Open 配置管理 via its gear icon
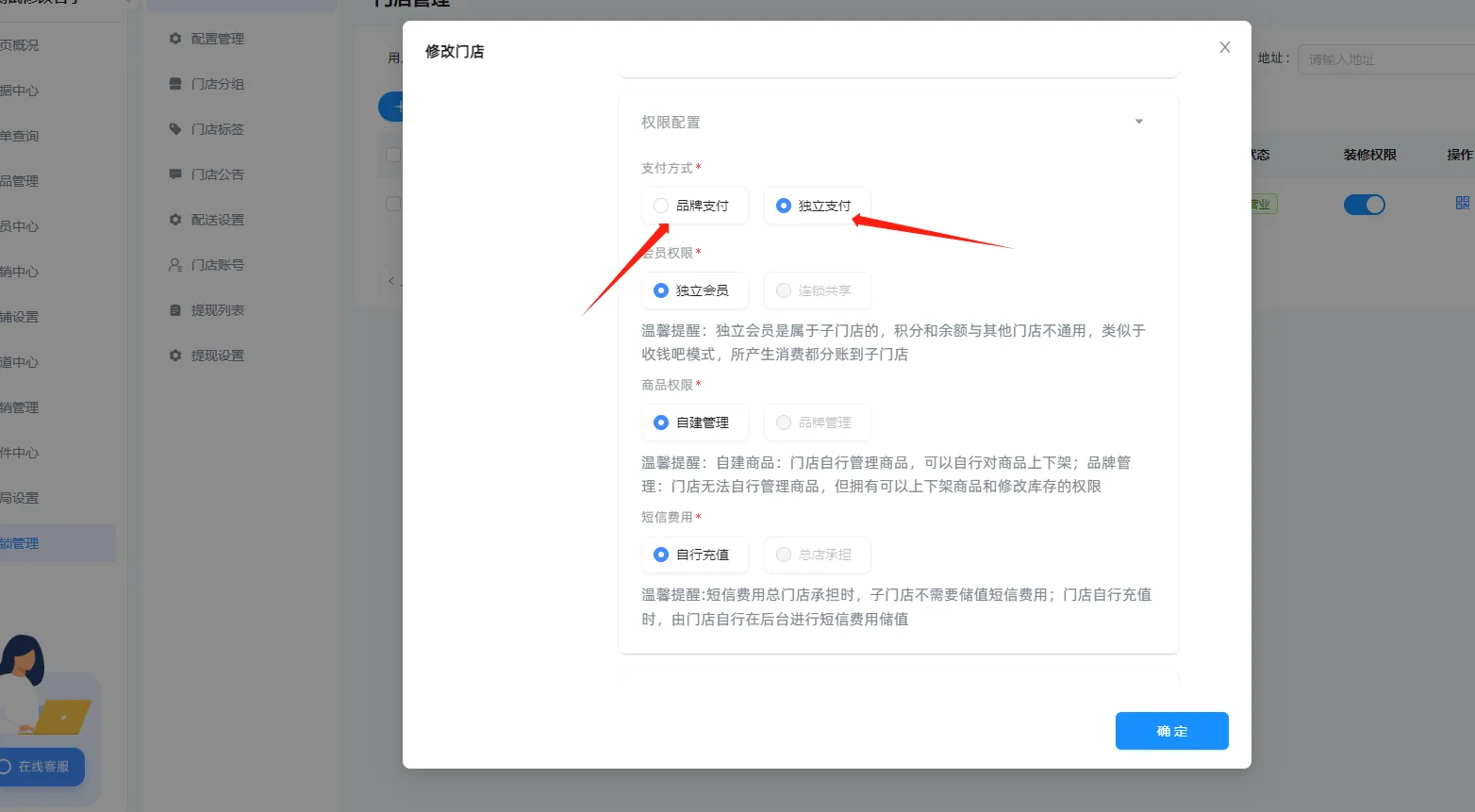Screen dimensions: 1475x812 (x=175, y=38)
